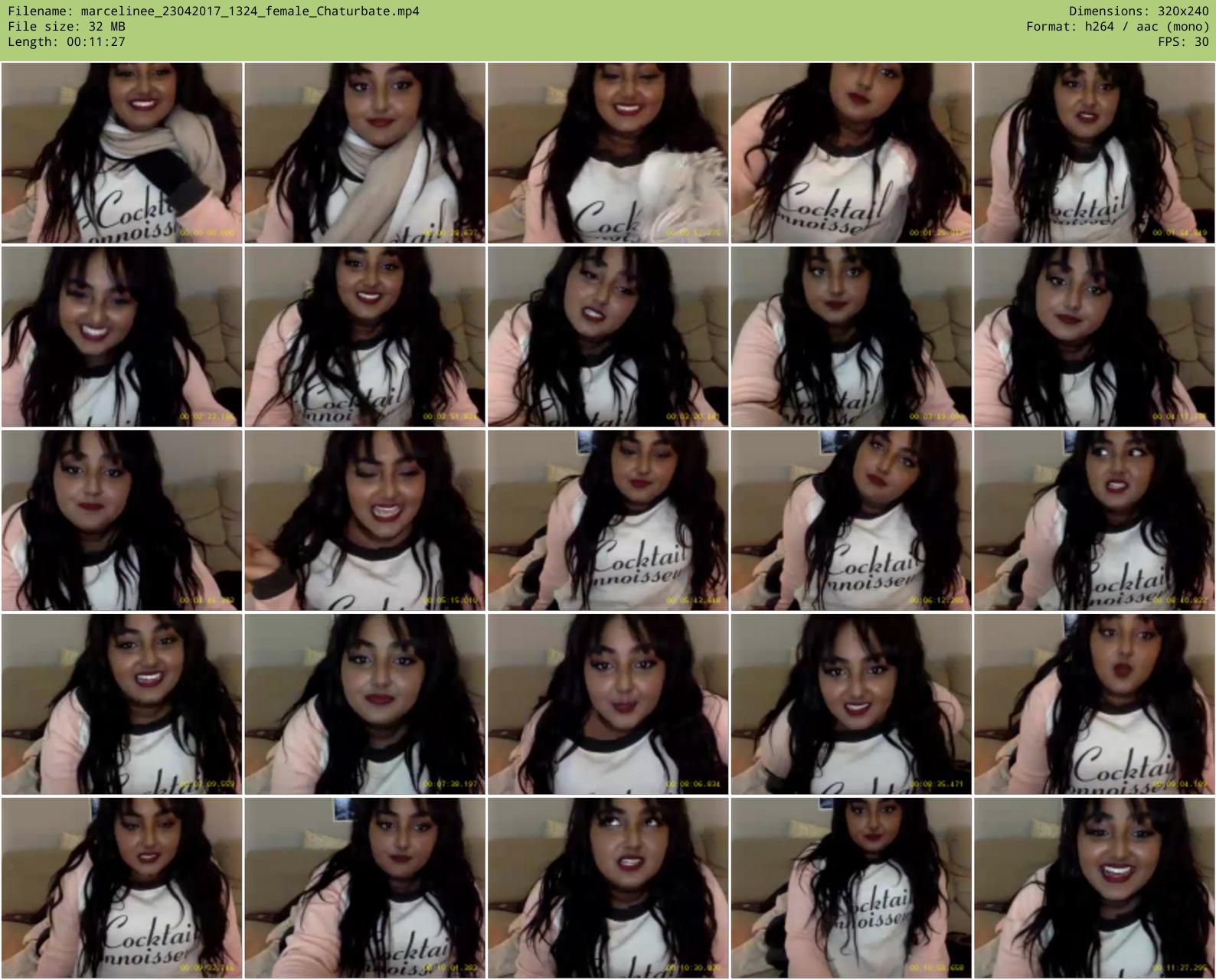Click the Format: h264 / aac label
The height and width of the screenshot is (980, 1216).
tap(1117, 27)
